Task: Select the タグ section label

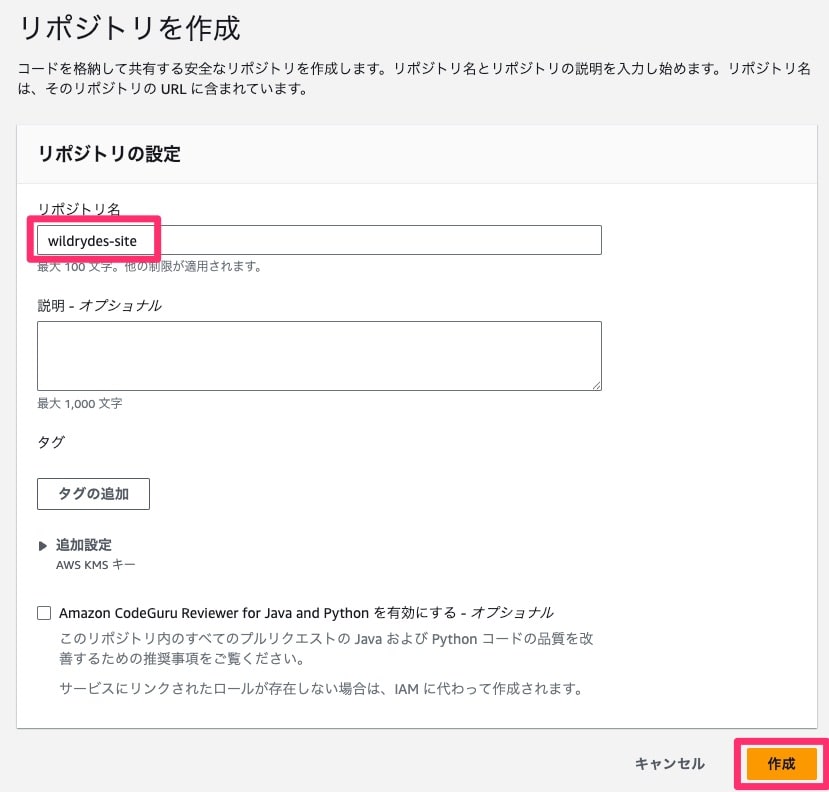Action: [51, 441]
